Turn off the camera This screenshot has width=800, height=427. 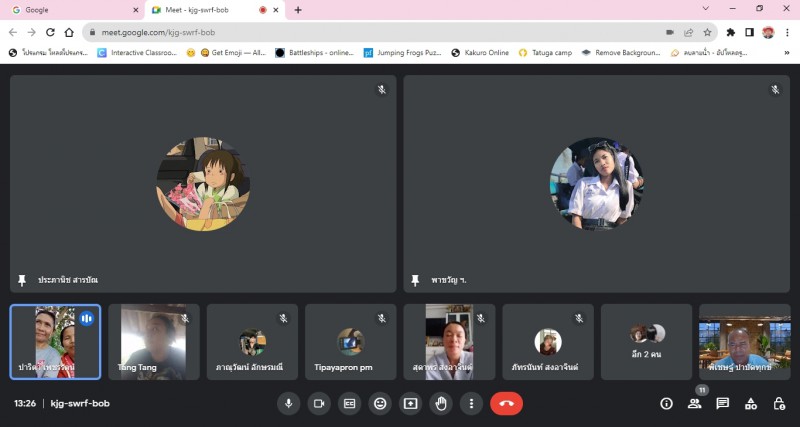click(x=319, y=403)
